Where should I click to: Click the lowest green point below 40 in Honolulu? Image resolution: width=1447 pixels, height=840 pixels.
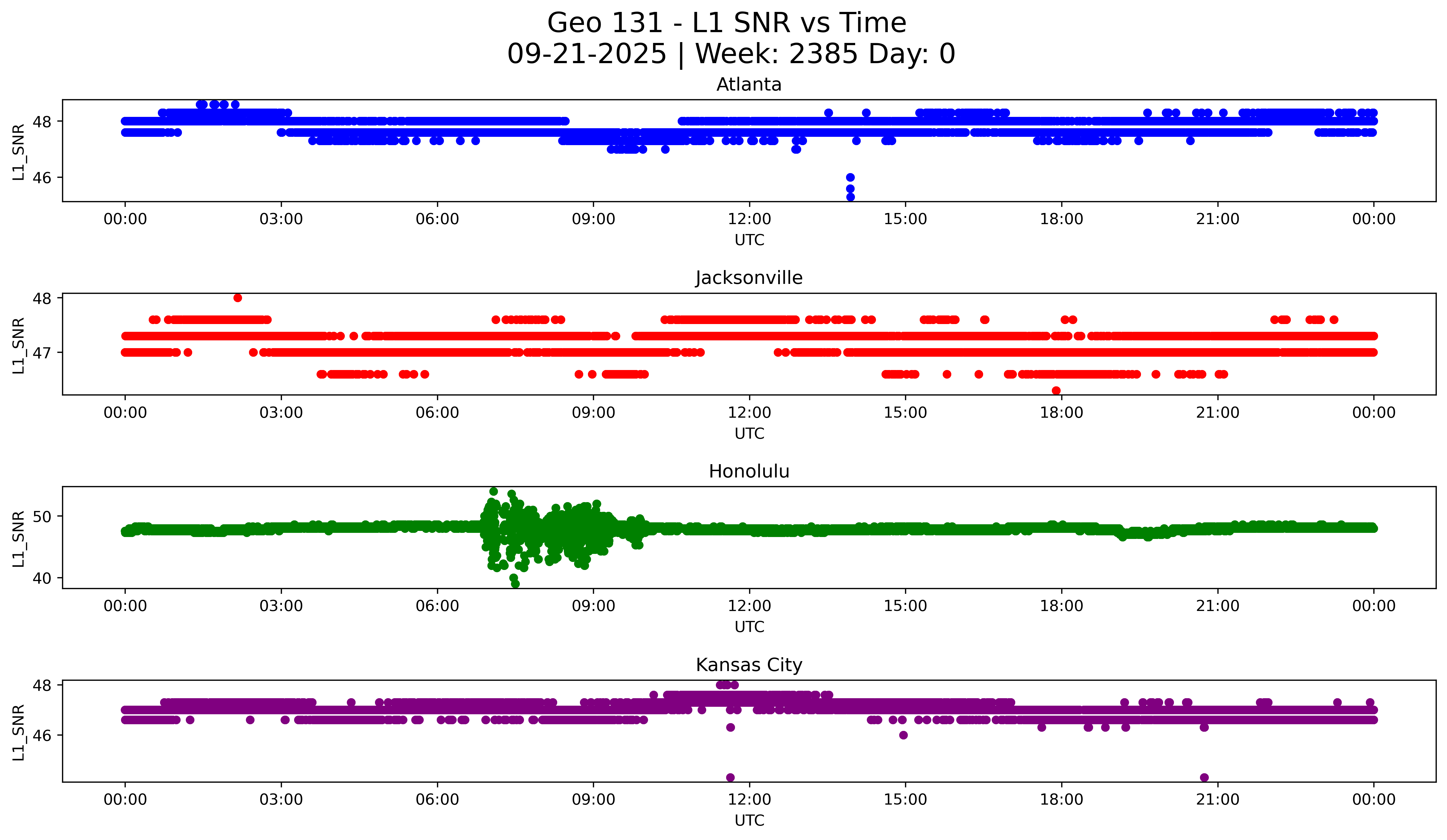pyautogui.click(x=515, y=584)
